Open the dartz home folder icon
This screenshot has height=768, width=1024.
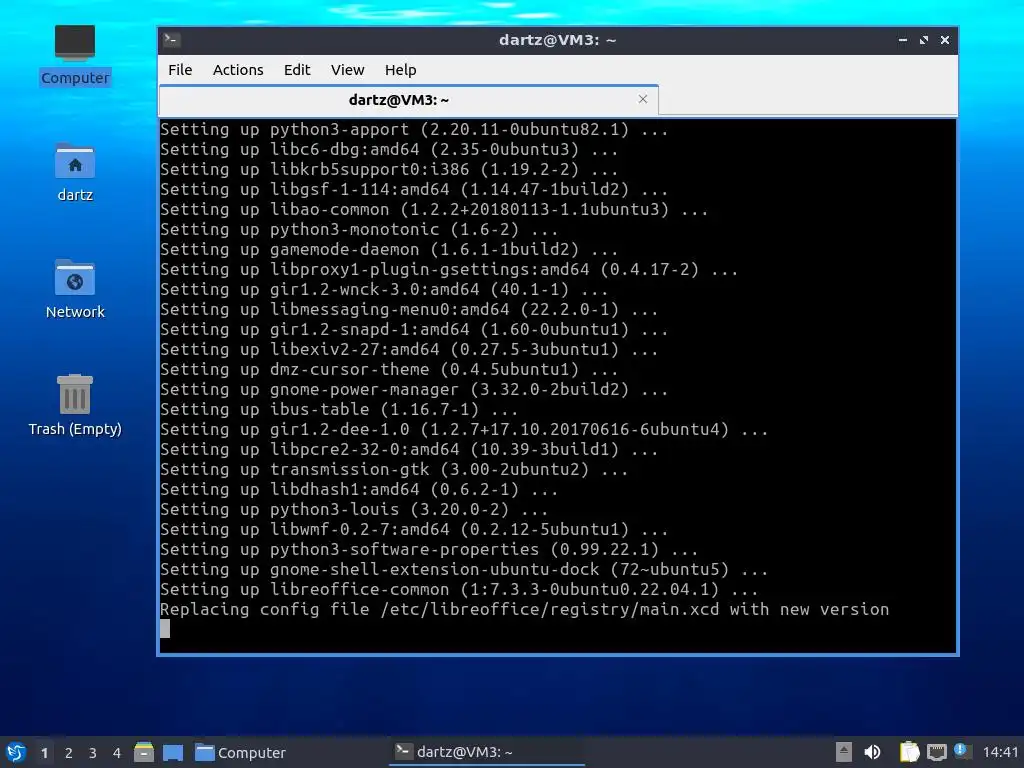pyautogui.click(x=74, y=172)
